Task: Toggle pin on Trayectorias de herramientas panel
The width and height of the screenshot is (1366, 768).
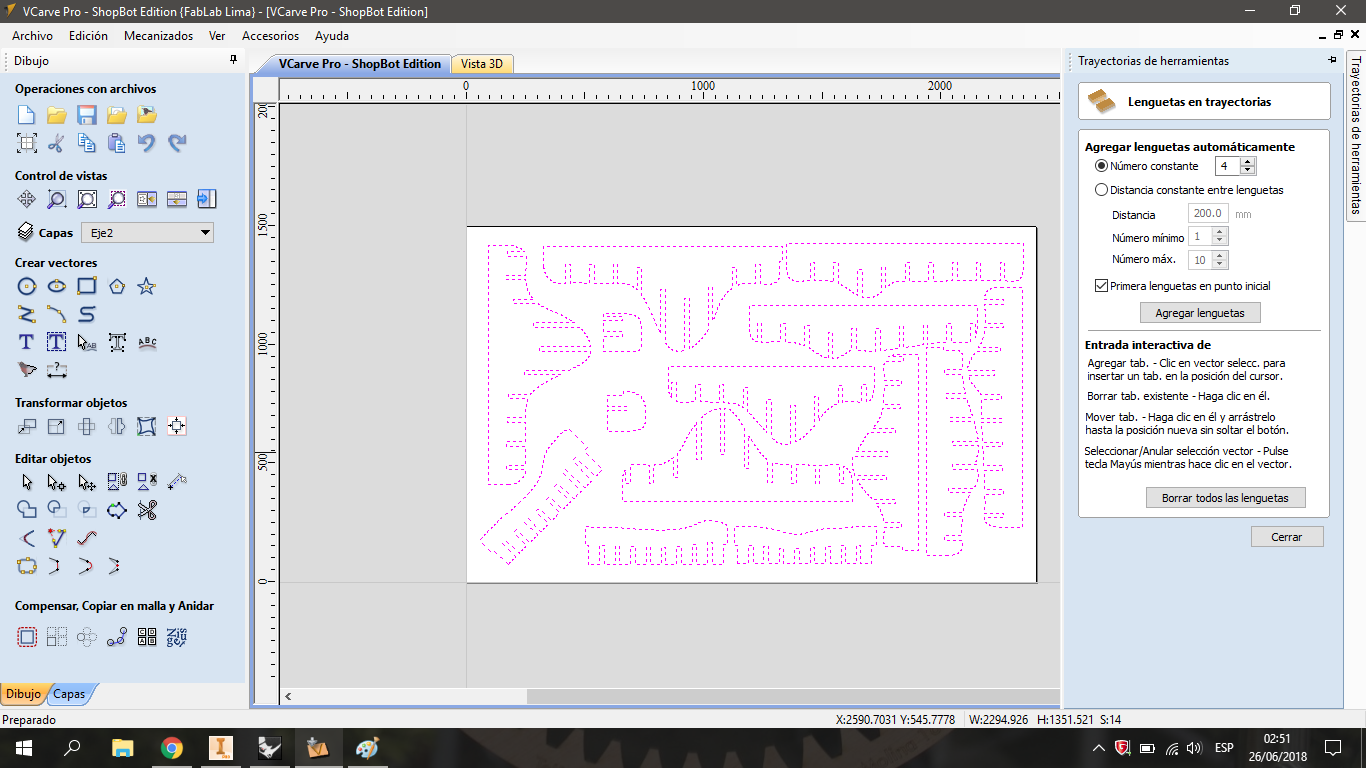Action: 1332,61
